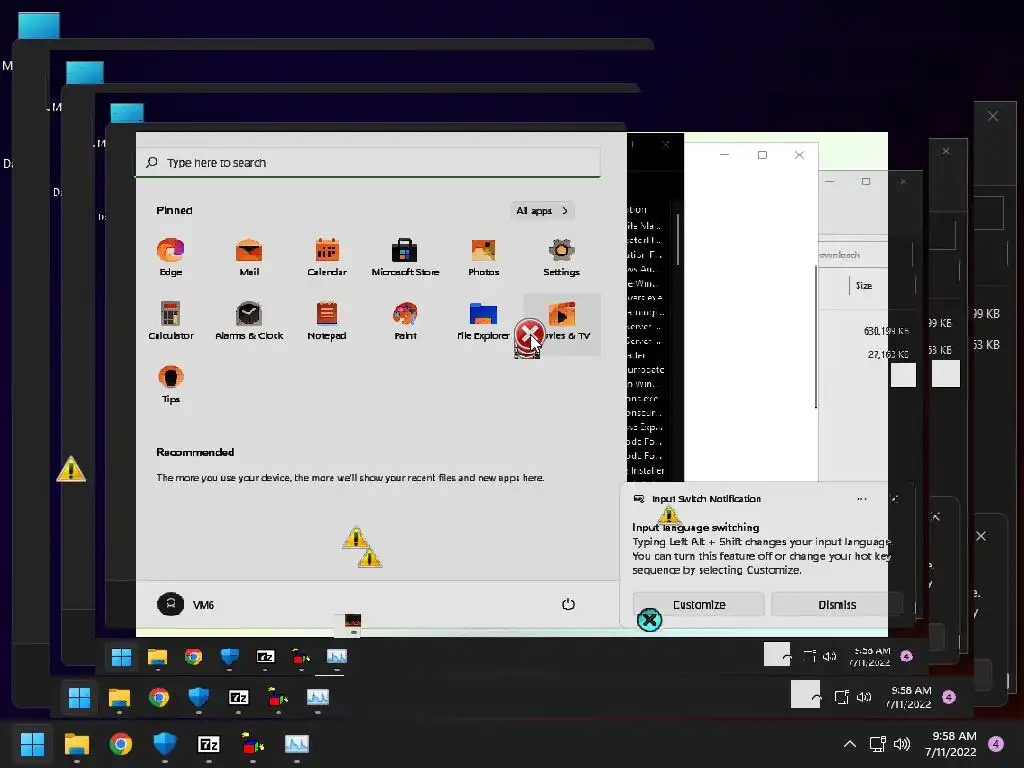Click Windows Security shield on the middle nested taskbar
The width and height of the screenshot is (1024, 768).
[x=199, y=697]
